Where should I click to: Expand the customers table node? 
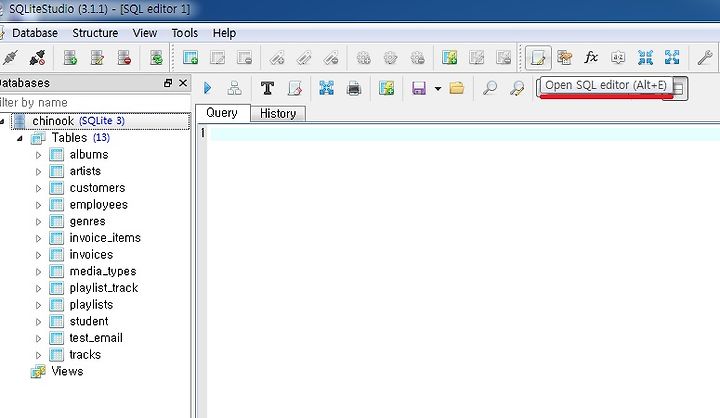click(39, 188)
